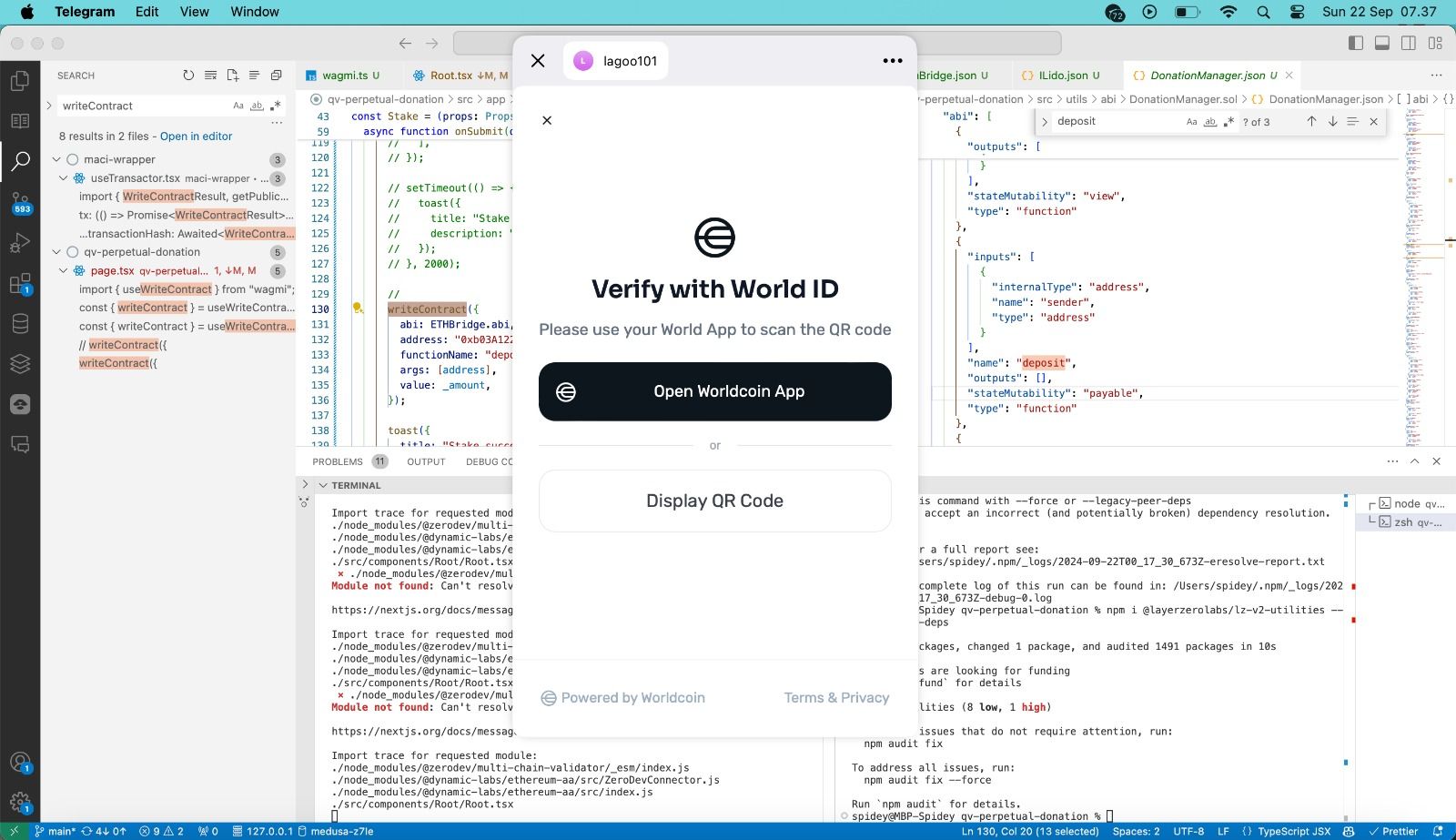The height and width of the screenshot is (840, 1456).
Task: Open the Accounts icon in activity bar
Action: tap(20, 763)
